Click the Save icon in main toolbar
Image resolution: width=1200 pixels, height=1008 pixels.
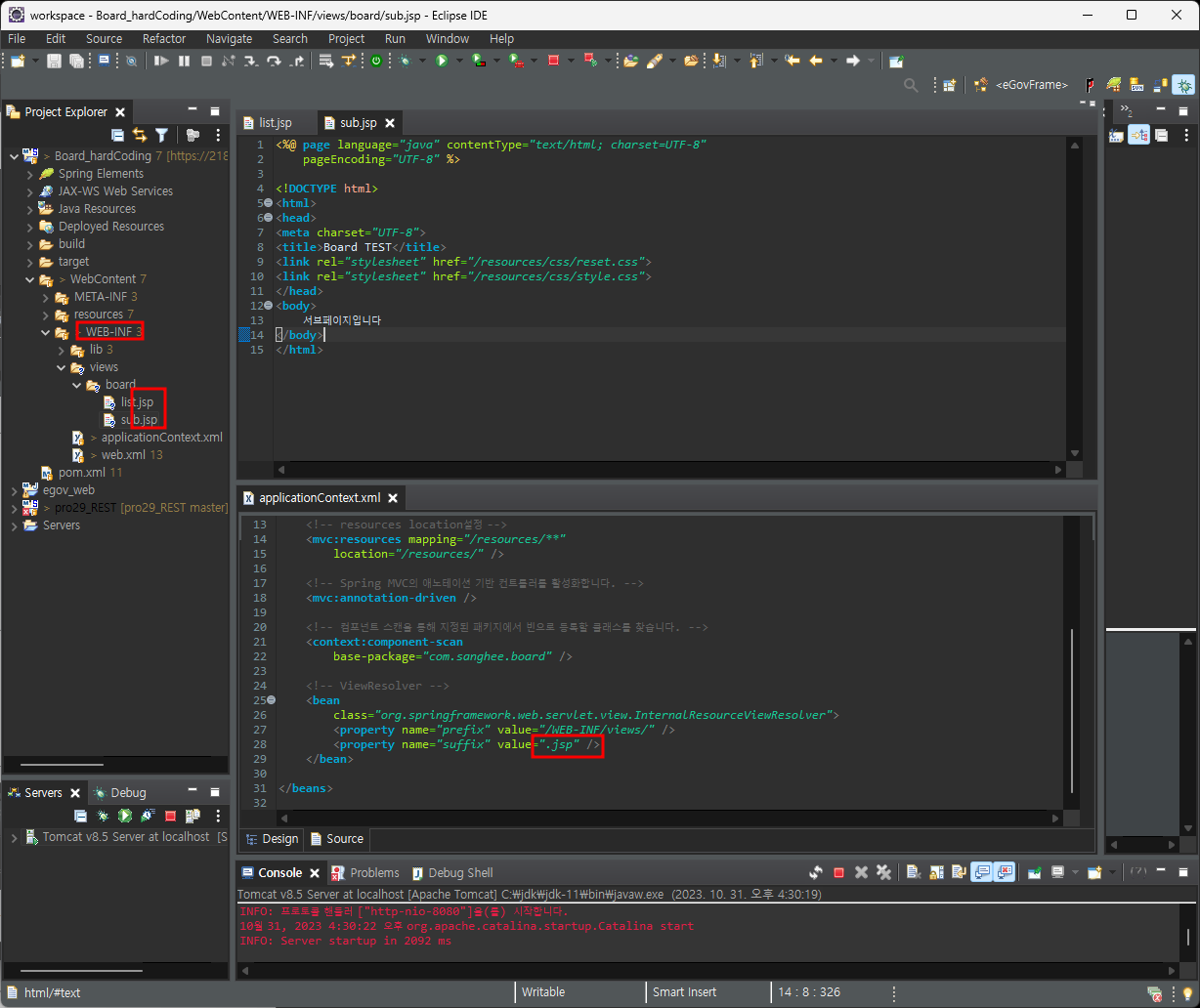coord(54,61)
